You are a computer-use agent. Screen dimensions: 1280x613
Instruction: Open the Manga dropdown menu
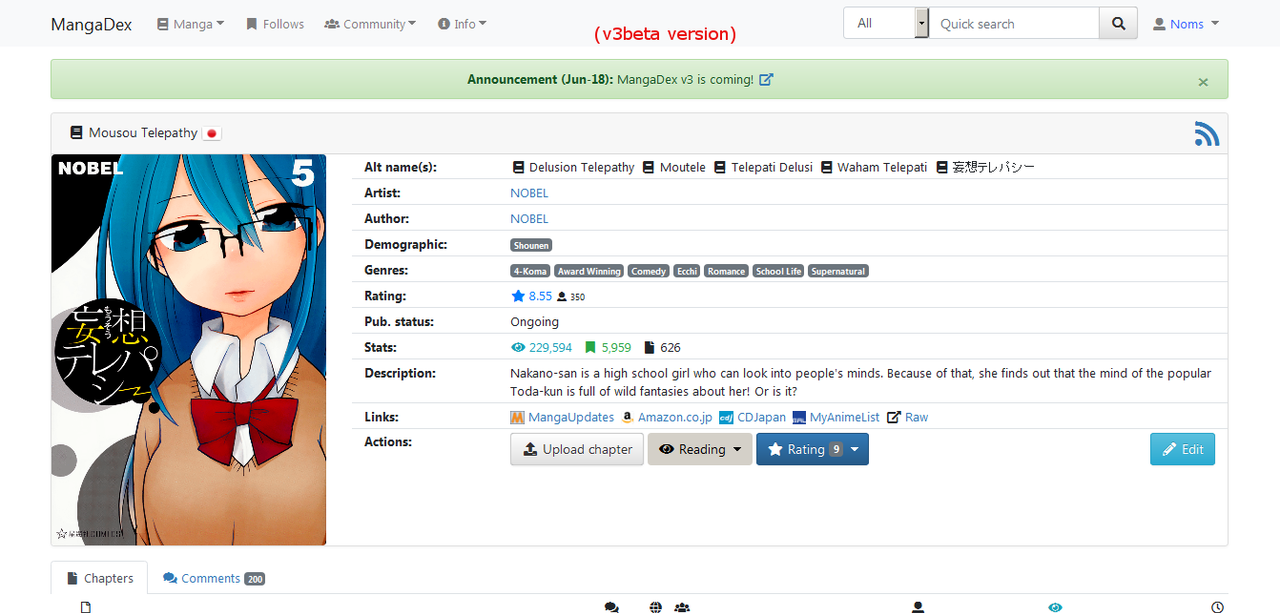190,24
